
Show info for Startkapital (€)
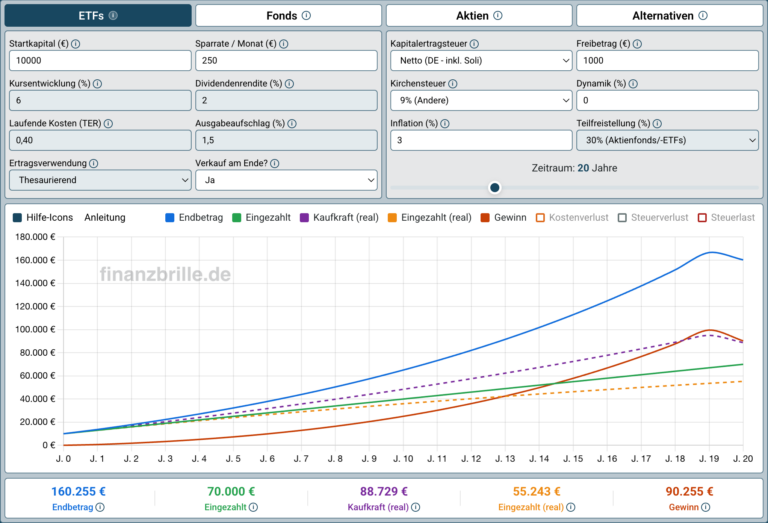coord(75,44)
